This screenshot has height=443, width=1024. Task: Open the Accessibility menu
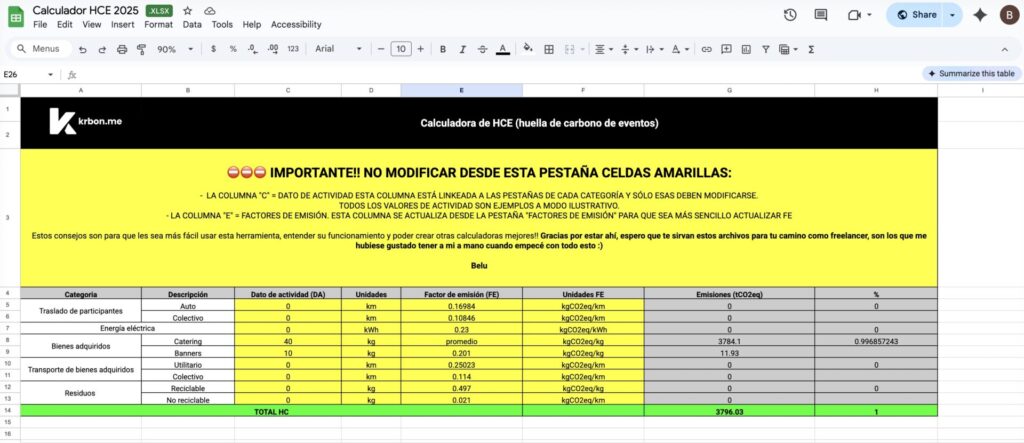[x=296, y=25]
